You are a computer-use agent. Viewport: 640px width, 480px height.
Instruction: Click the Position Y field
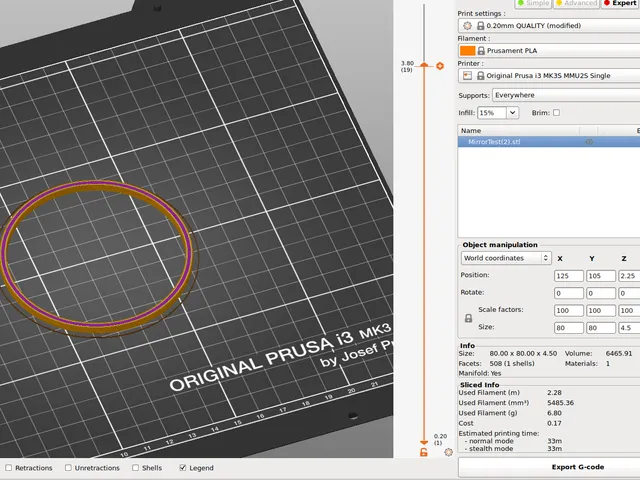click(601, 276)
